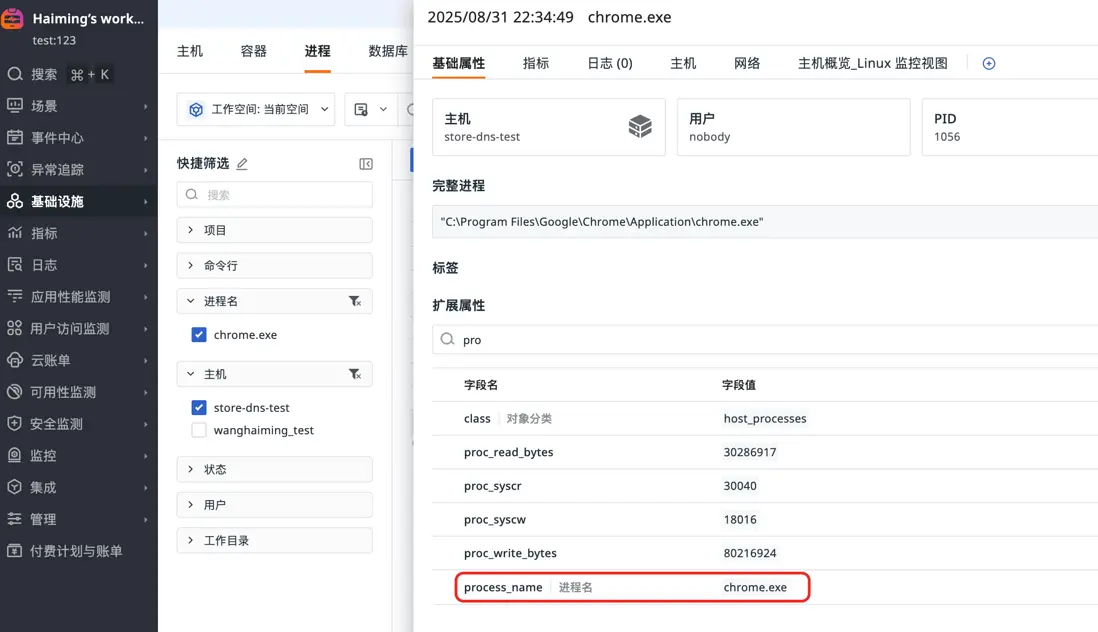Click the 异常追踪 sidebar icon
This screenshot has height=632, width=1098.
(15, 169)
